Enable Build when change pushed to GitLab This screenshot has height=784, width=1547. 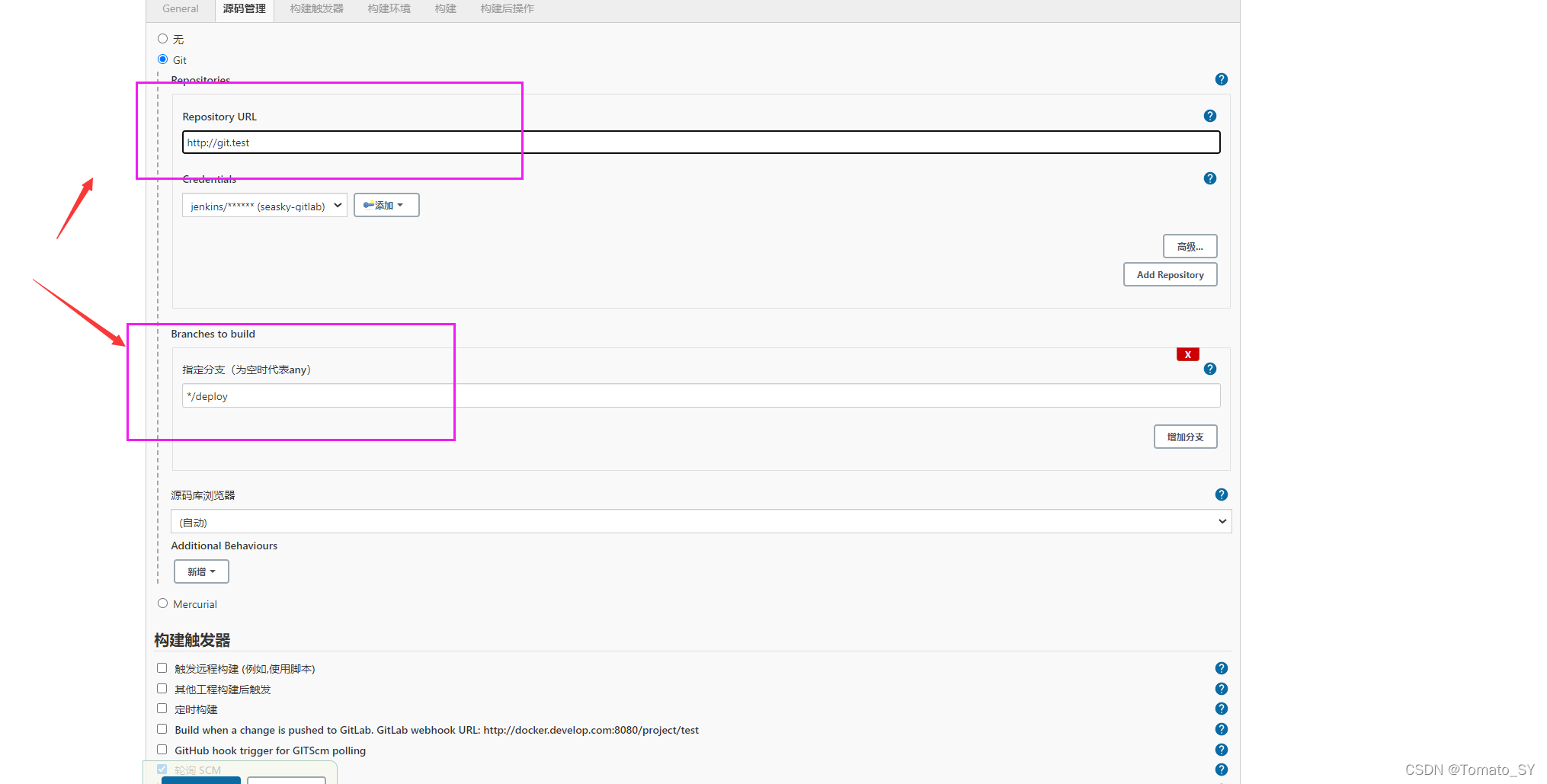click(162, 729)
